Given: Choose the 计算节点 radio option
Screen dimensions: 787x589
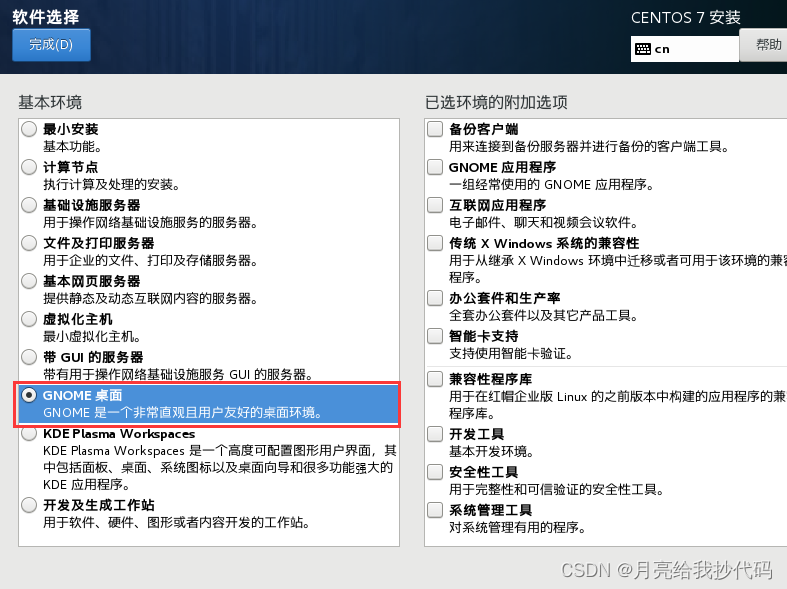Looking at the screenshot, I should pyautogui.click(x=29, y=168).
